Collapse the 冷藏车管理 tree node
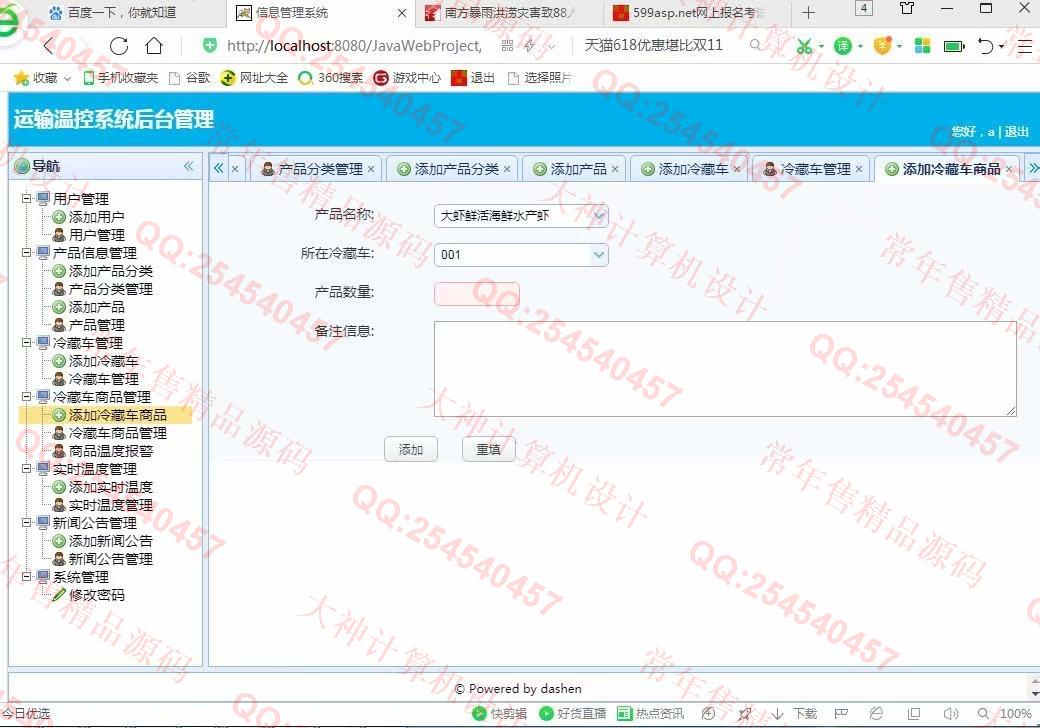 pyautogui.click(x=27, y=343)
